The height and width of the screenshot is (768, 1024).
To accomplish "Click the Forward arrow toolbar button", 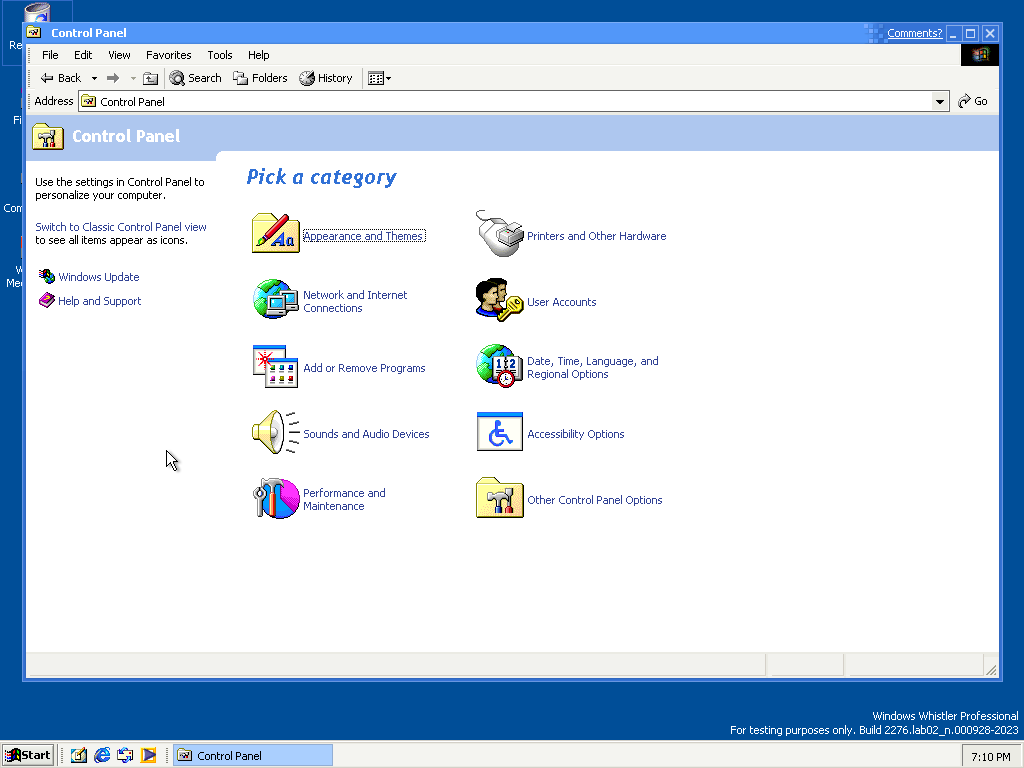I will [113, 78].
